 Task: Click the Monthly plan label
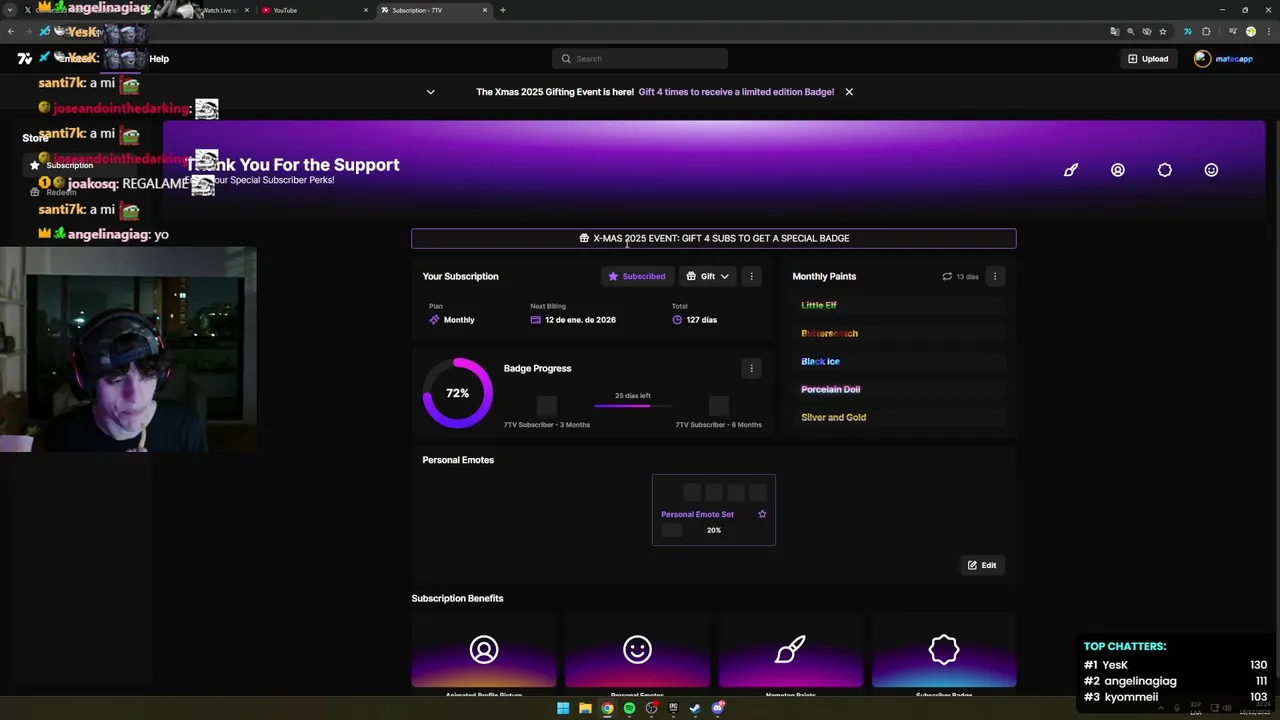coord(459,320)
